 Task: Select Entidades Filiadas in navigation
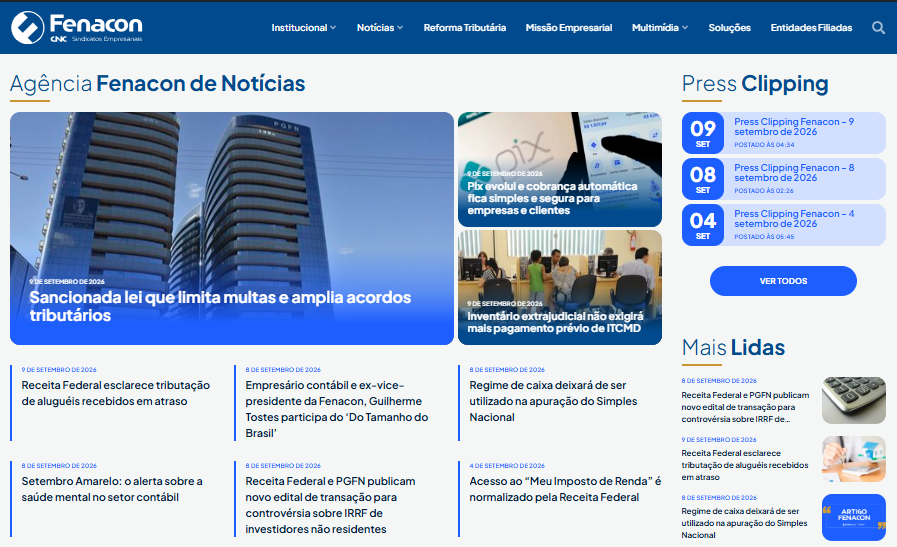(811, 27)
